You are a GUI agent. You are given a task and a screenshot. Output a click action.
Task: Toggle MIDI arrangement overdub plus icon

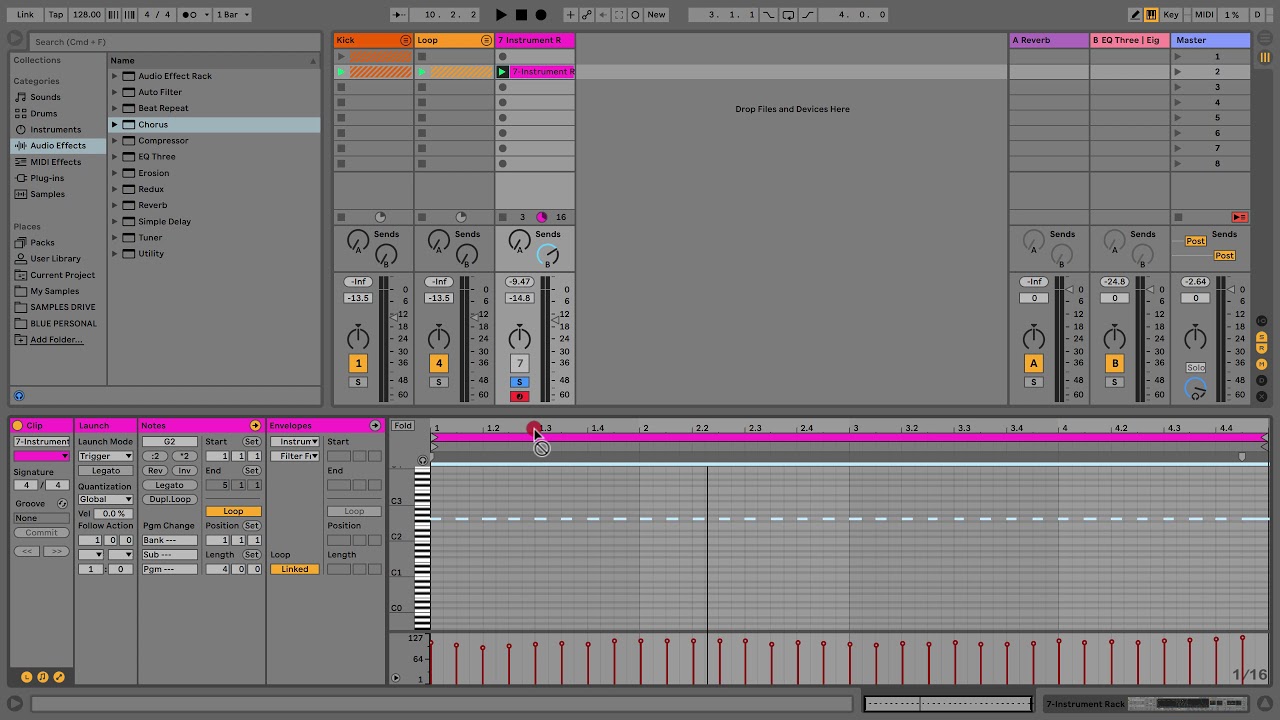570,15
